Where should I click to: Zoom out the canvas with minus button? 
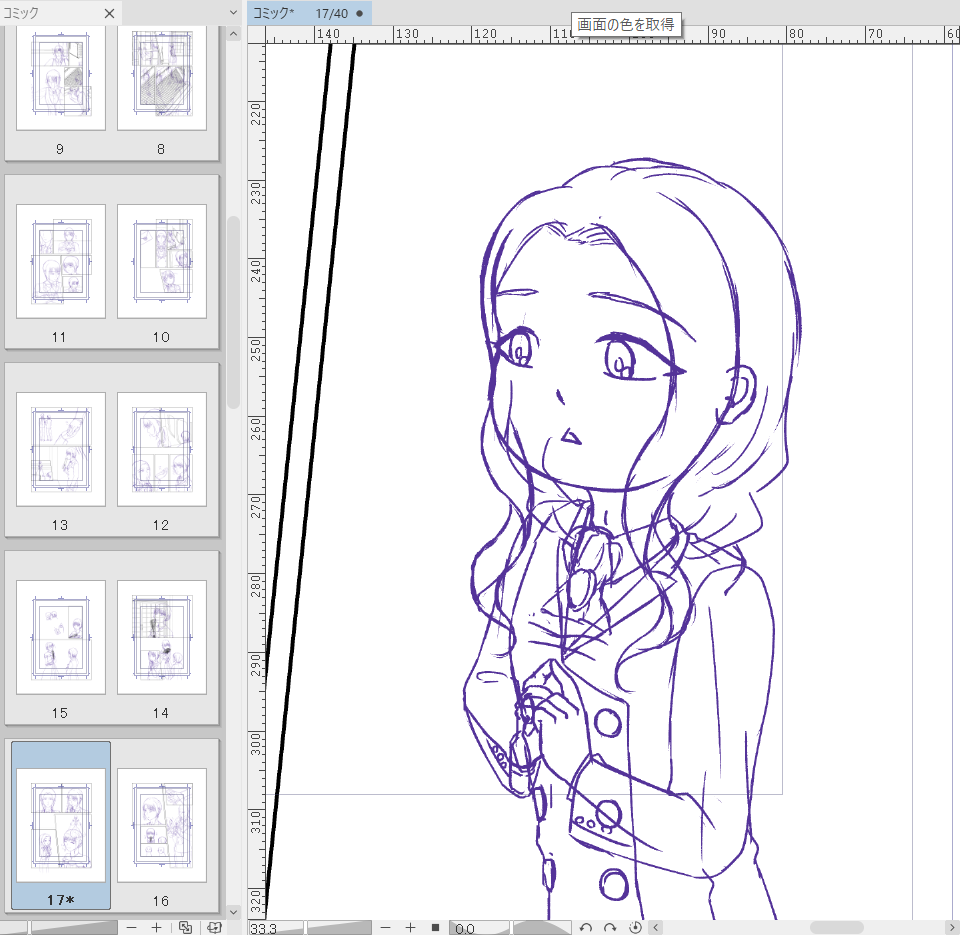coord(385,927)
